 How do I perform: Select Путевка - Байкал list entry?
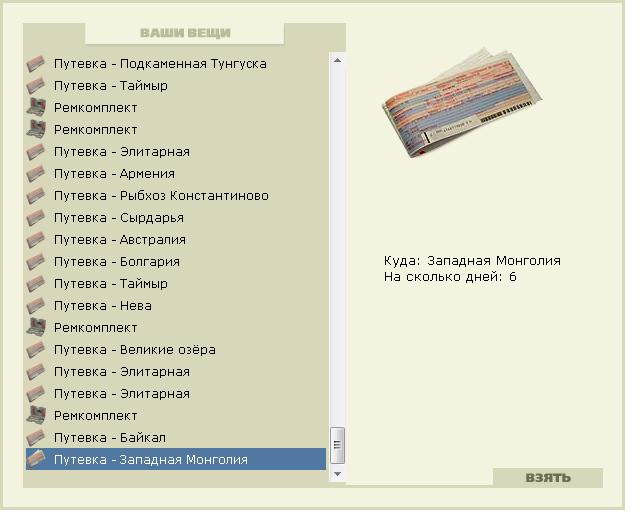(176, 438)
